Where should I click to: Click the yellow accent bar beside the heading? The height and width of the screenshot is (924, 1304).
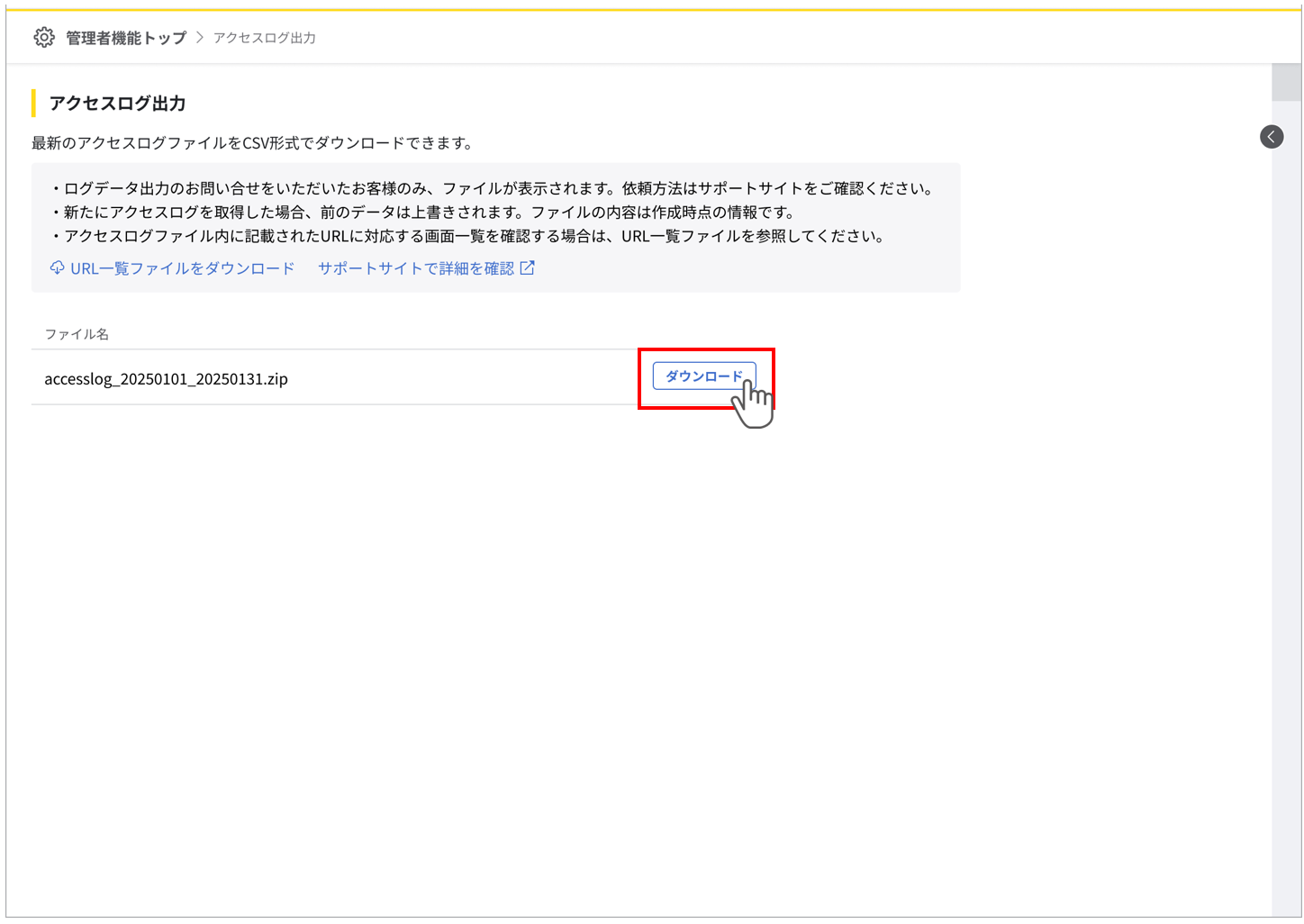33,104
